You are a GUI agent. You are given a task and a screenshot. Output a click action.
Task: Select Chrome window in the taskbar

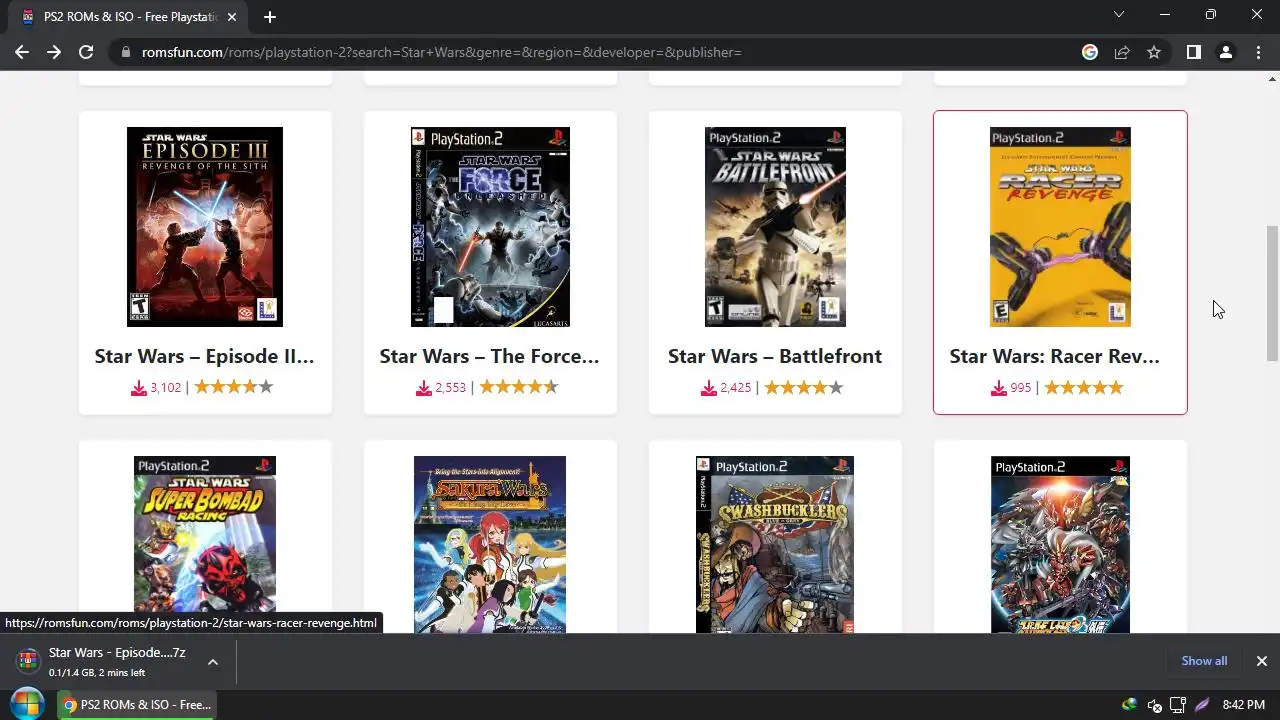(x=137, y=704)
